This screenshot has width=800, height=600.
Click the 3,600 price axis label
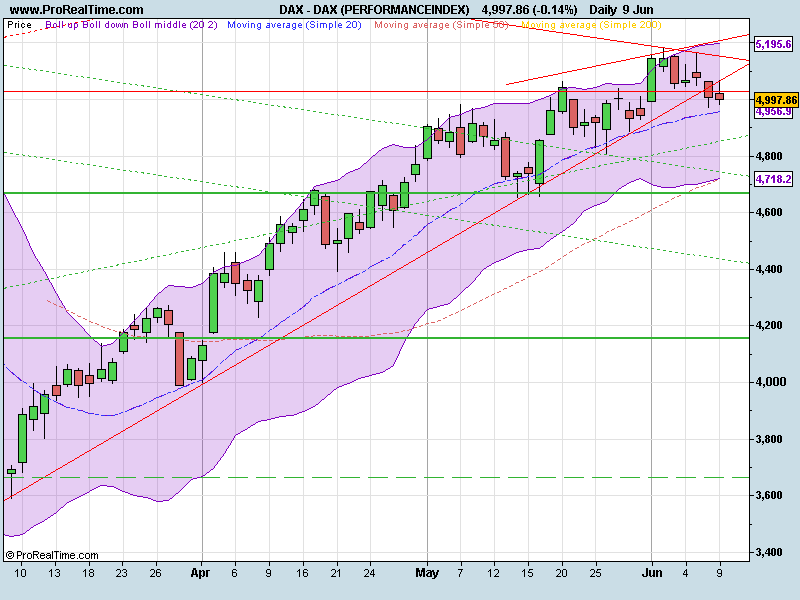(x=768, y=495)
